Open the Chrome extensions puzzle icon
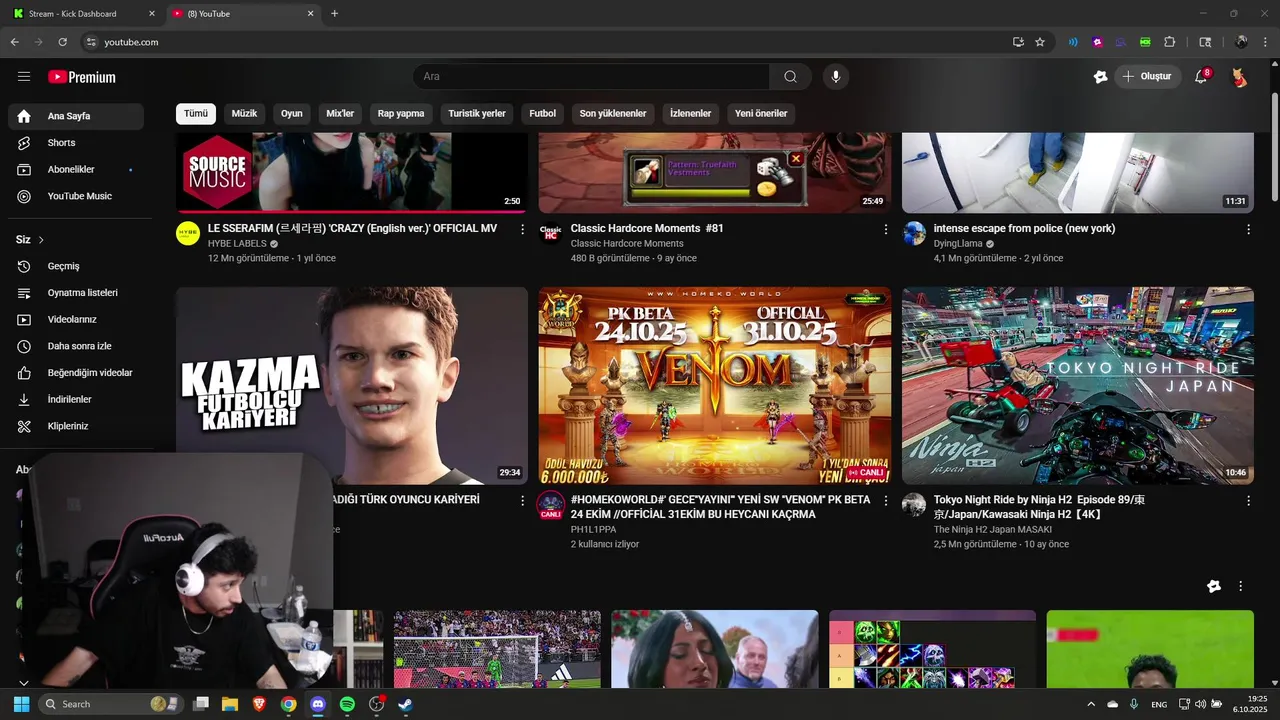 click(1170, 42)
